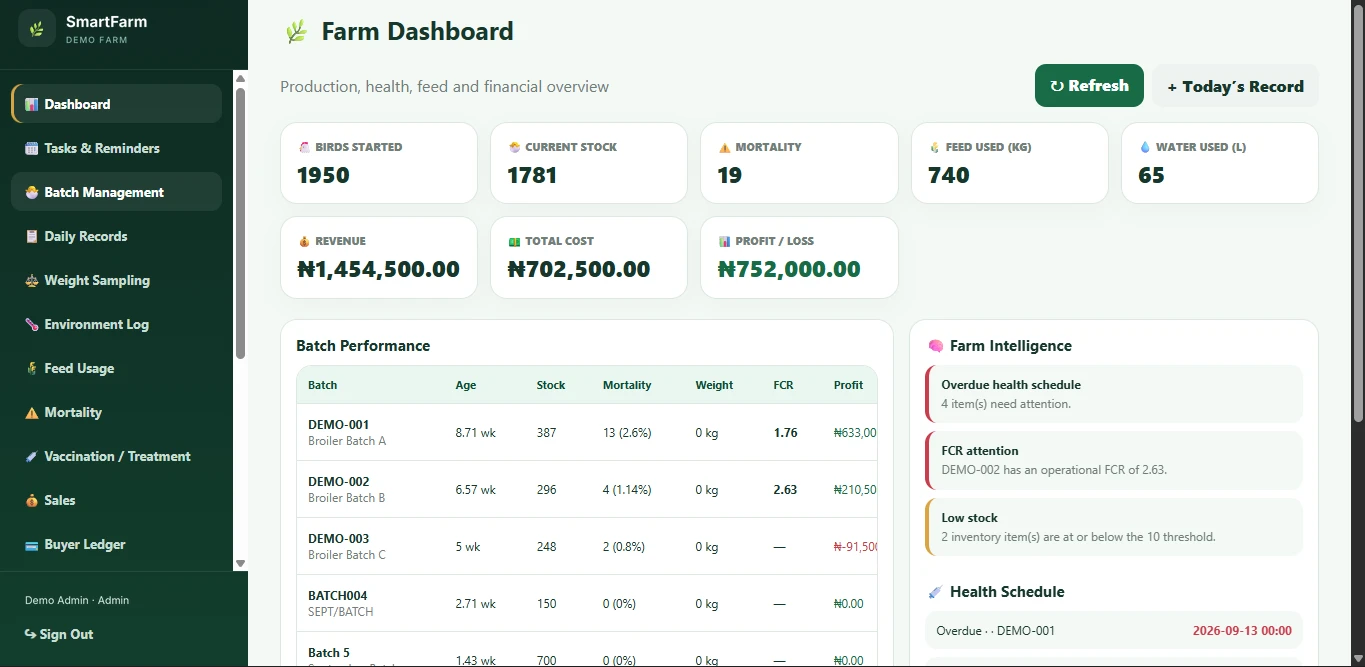Open the Overdue health schedule alert
This screenshot has height=667, width=1365.
1115,394
